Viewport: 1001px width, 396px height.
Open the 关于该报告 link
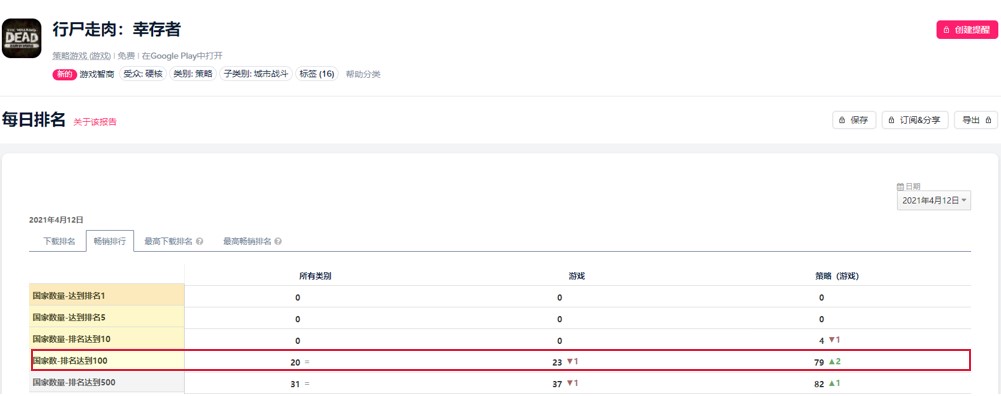pyautogui.click(x=95, y=121)
